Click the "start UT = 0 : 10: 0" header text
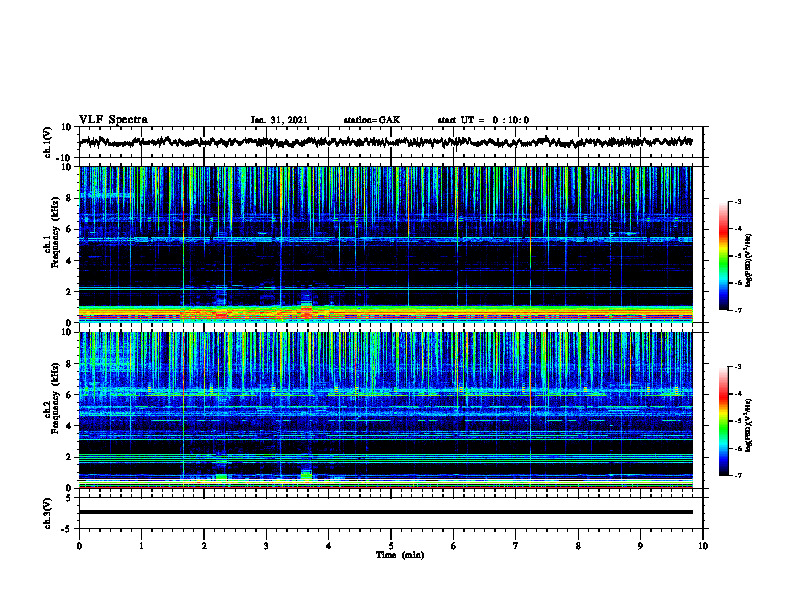Image resolution: width=792 pixels, height=612 pixels. [483, 120]
